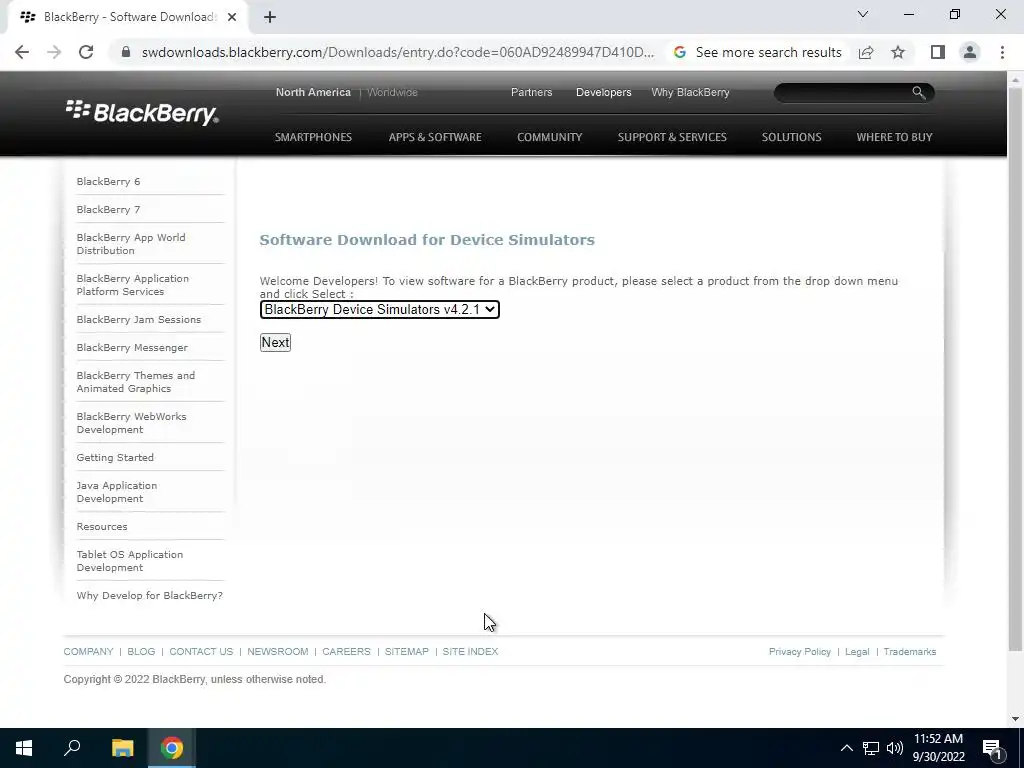Show hidden system tray icons
The image size is (1024, 768).
pos(846,748)
